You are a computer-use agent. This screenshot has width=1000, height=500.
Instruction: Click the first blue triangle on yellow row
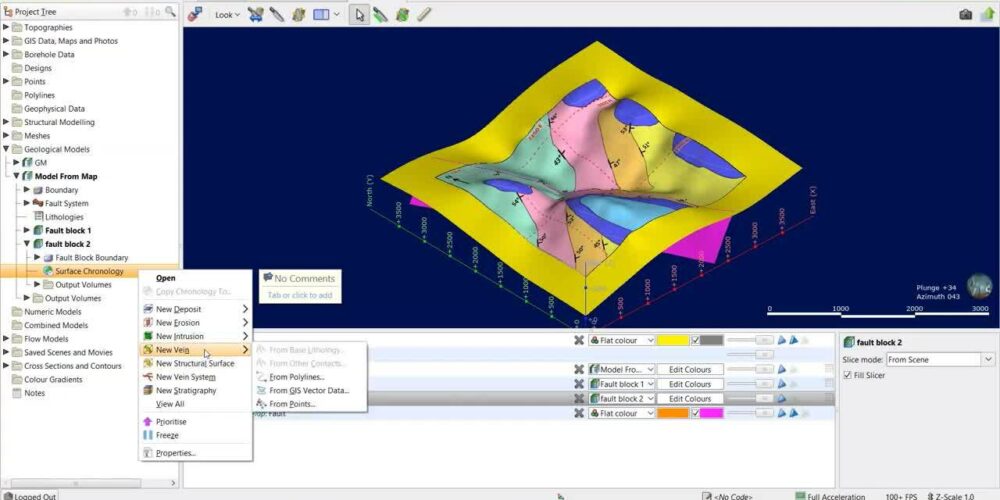coord(782,341)
